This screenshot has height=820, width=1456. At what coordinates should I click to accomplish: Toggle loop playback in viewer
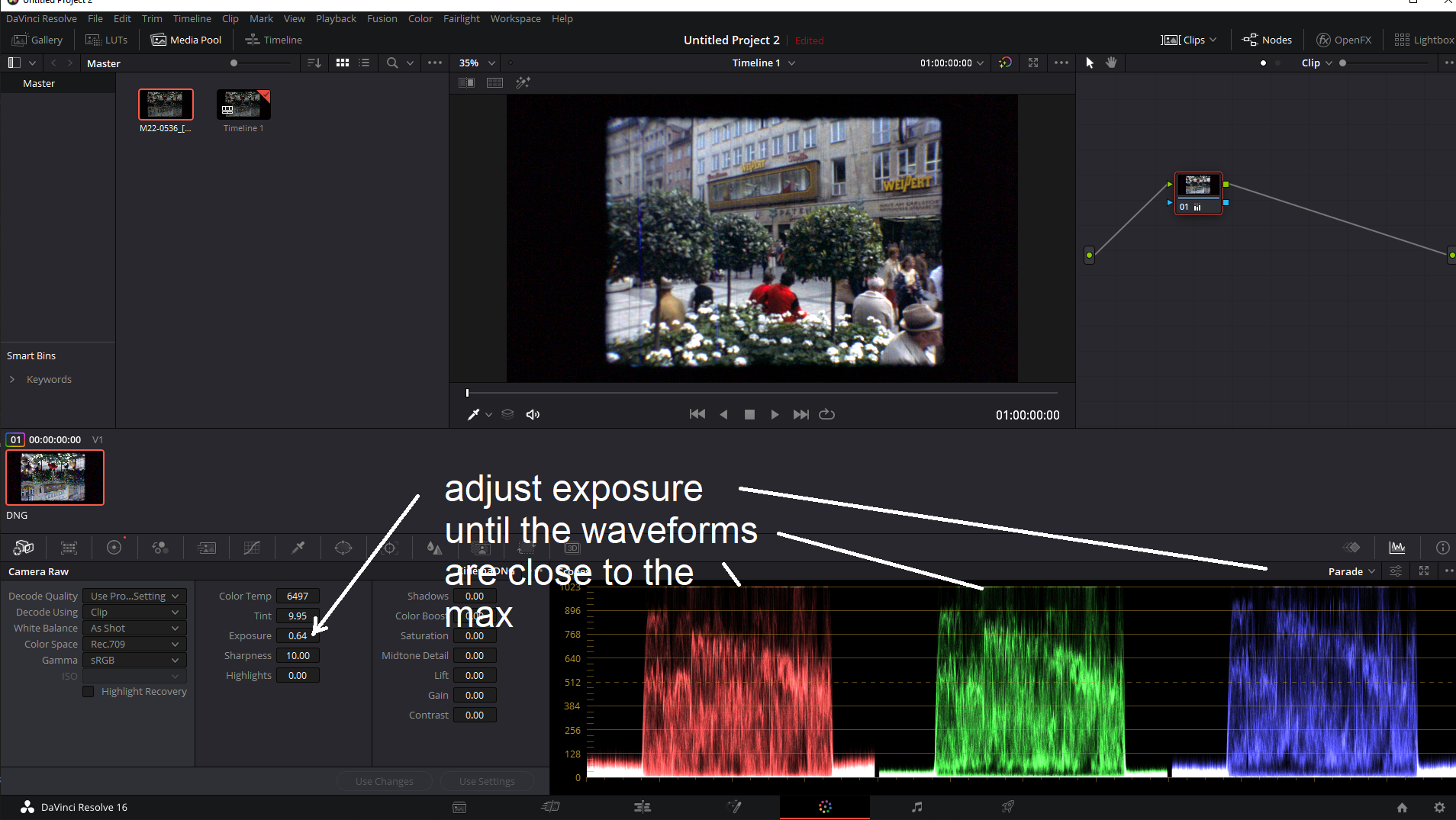(826, 414)
